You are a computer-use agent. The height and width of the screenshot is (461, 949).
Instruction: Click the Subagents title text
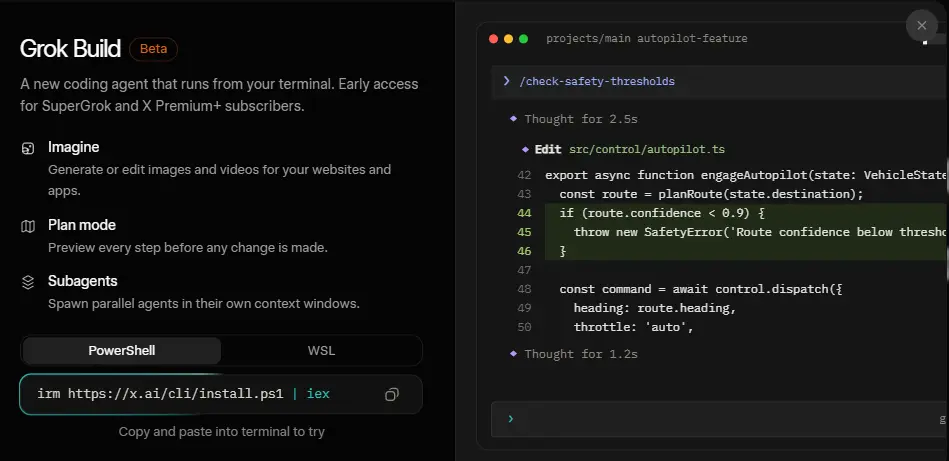tap(83, 281)
